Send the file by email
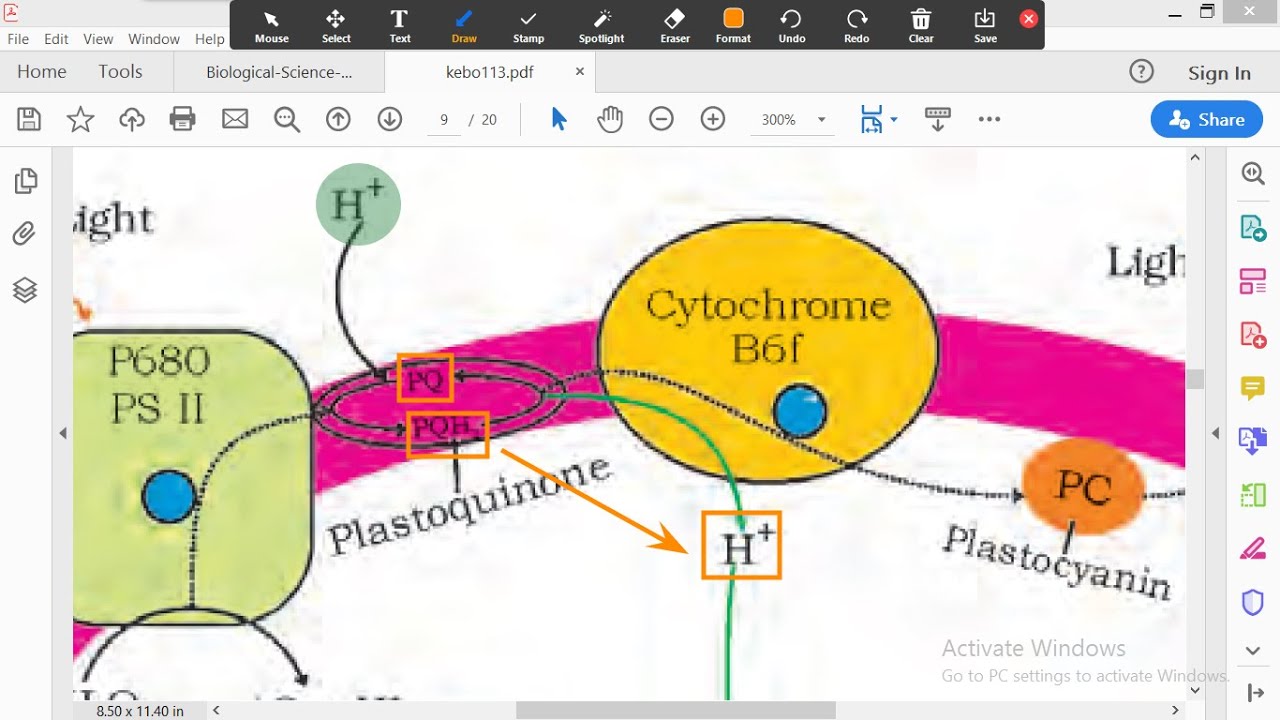The width and height of the screenshot is (1280, 720). click(x=235, y=120)
